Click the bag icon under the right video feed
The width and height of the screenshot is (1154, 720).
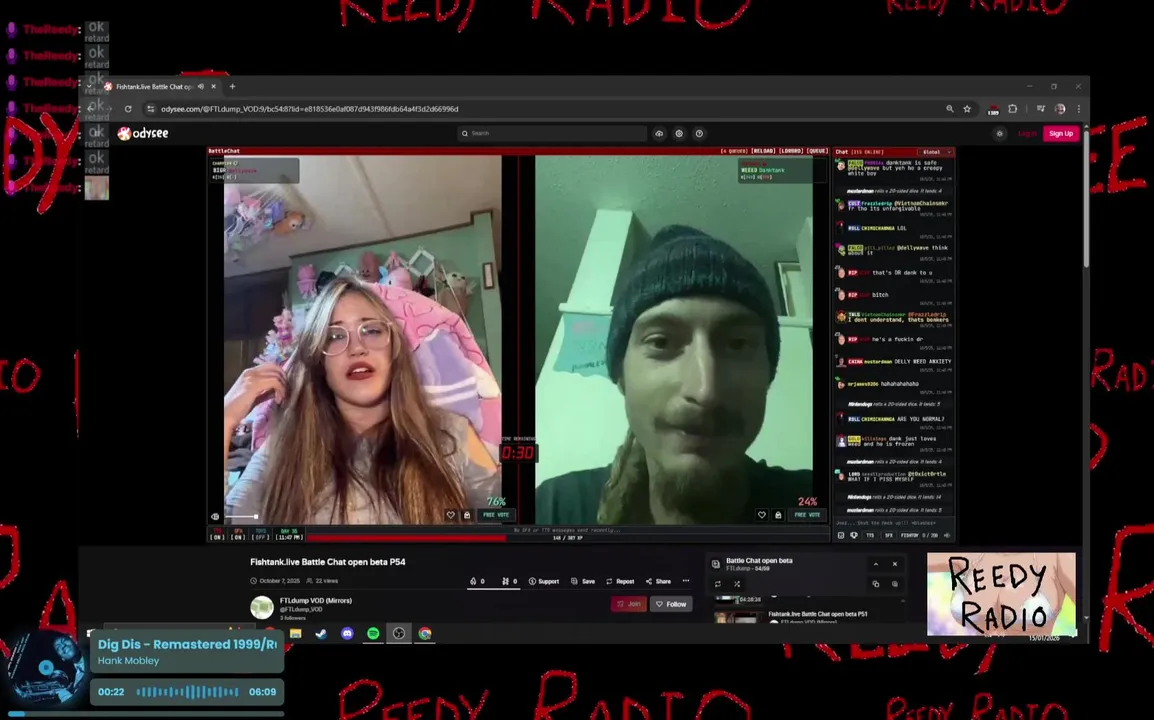pyautogui.click(x=778, y=515)
